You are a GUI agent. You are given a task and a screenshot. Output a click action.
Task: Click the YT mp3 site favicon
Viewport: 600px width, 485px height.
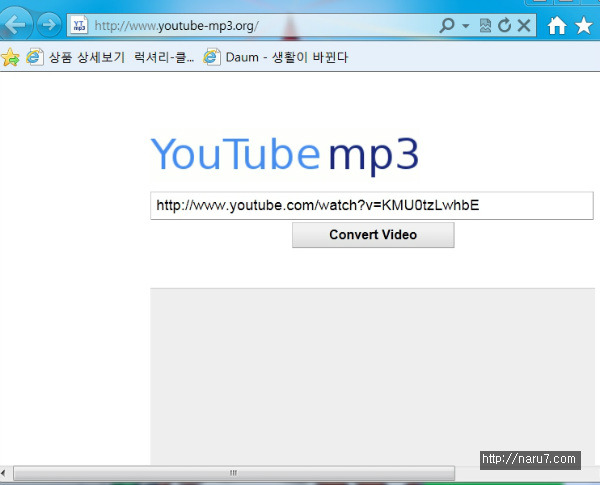pos(79,25)
